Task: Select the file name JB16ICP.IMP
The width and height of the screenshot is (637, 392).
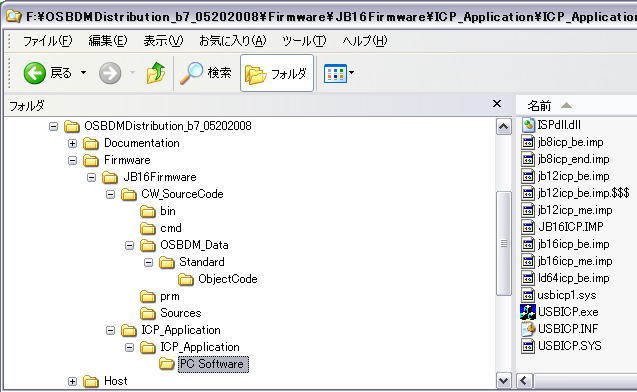Action: tap(570, 227)
